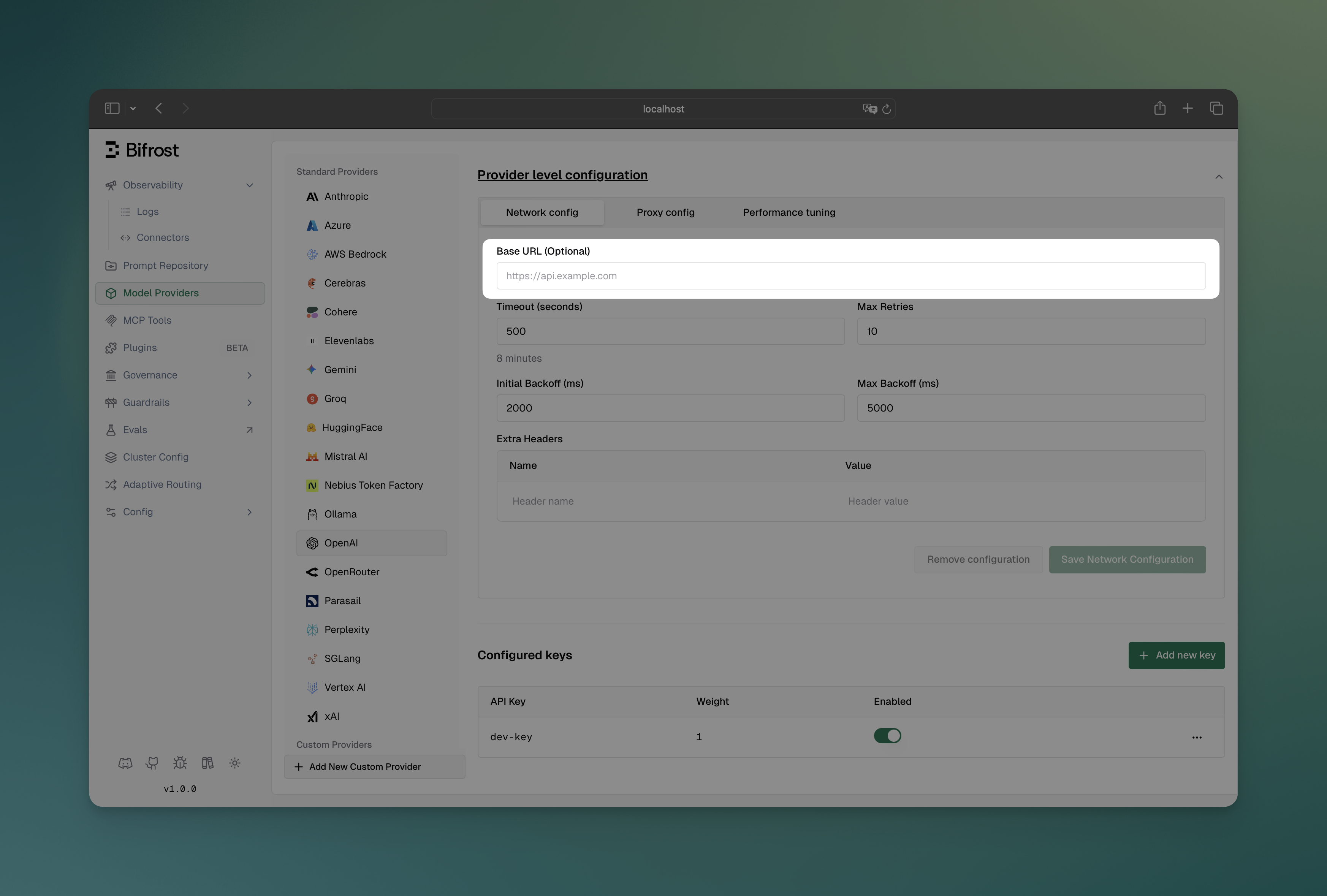The height and width of the screenshot is (896, 1327).
Task: Click the bug report icon
Action: tap(180, 763)
